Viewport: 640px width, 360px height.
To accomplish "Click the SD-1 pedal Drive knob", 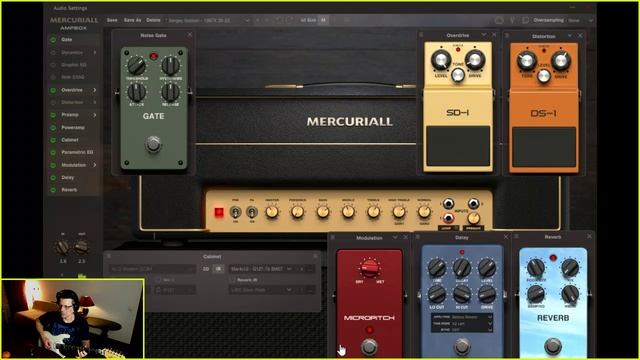I will click(x=475, y=60).
